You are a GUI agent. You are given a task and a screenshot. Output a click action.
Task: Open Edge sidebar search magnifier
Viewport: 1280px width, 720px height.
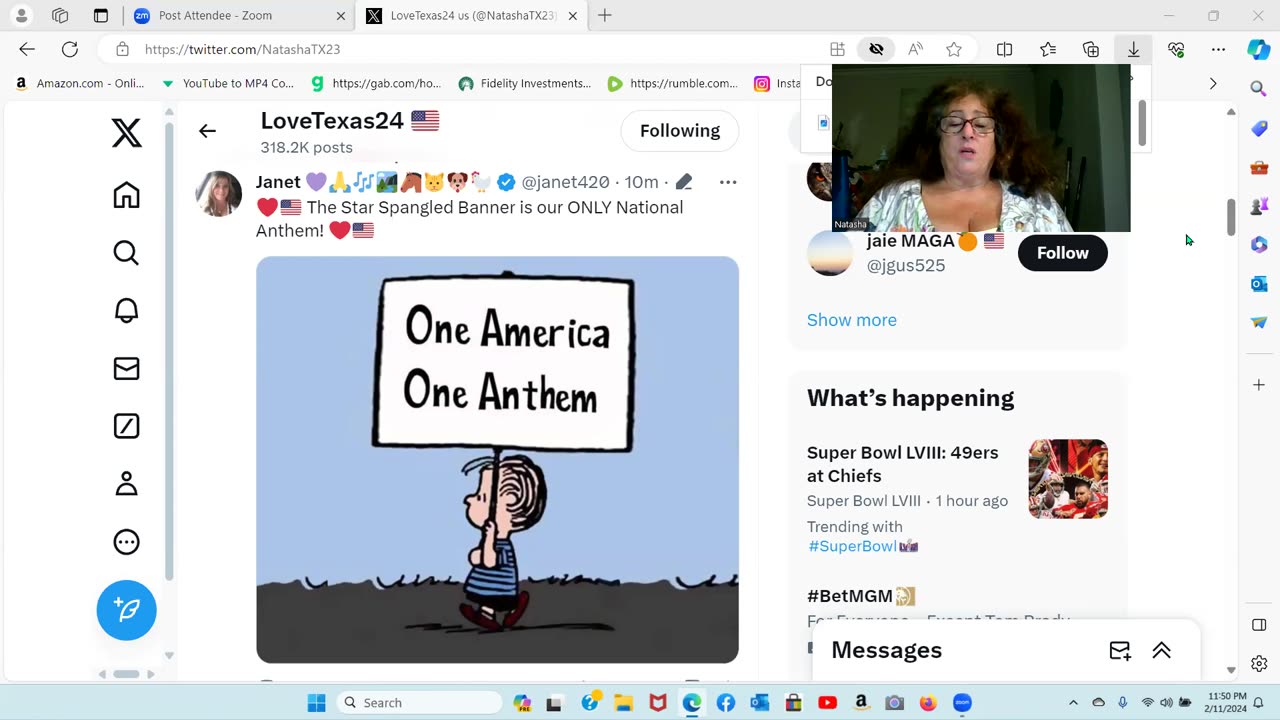(x=1259, y=89)
